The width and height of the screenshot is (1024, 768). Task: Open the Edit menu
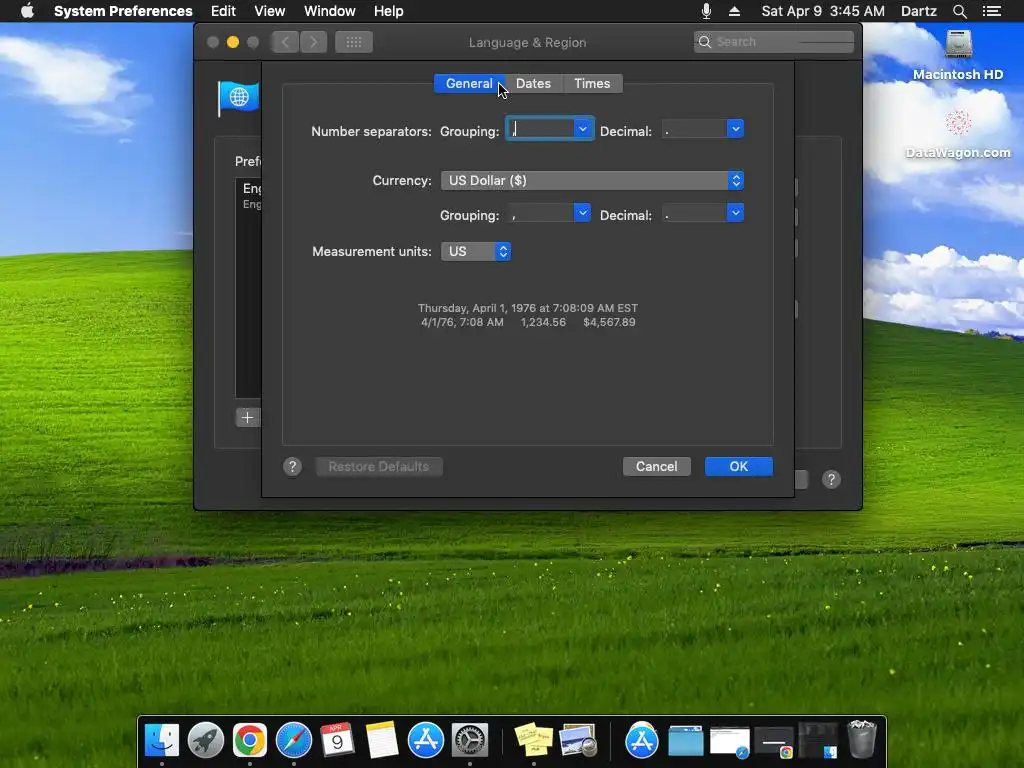[223, 11]
